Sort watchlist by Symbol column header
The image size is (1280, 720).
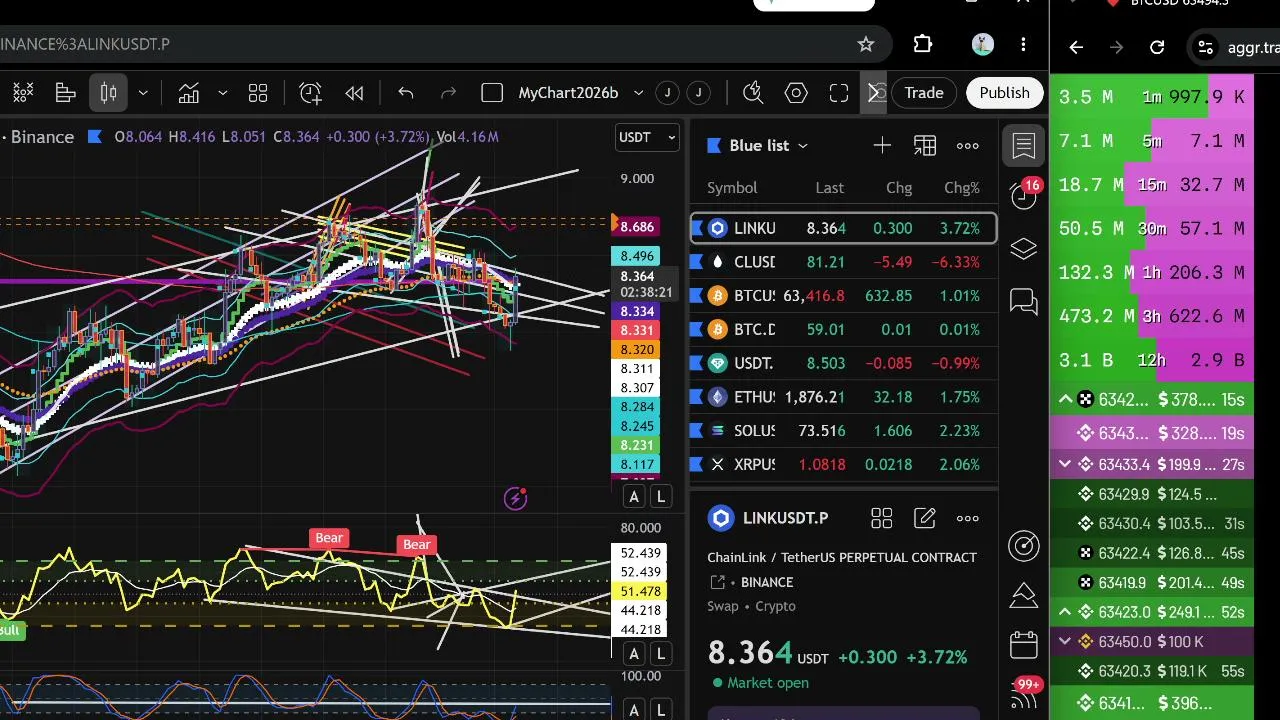(x=732, y=188)
